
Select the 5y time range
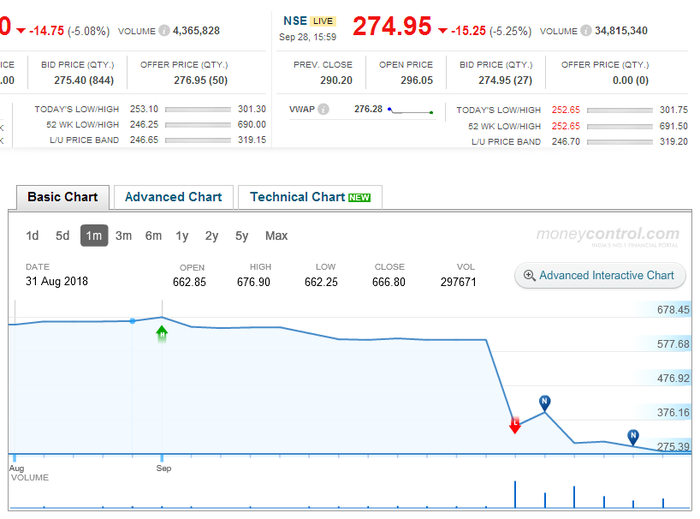(242, 236)
